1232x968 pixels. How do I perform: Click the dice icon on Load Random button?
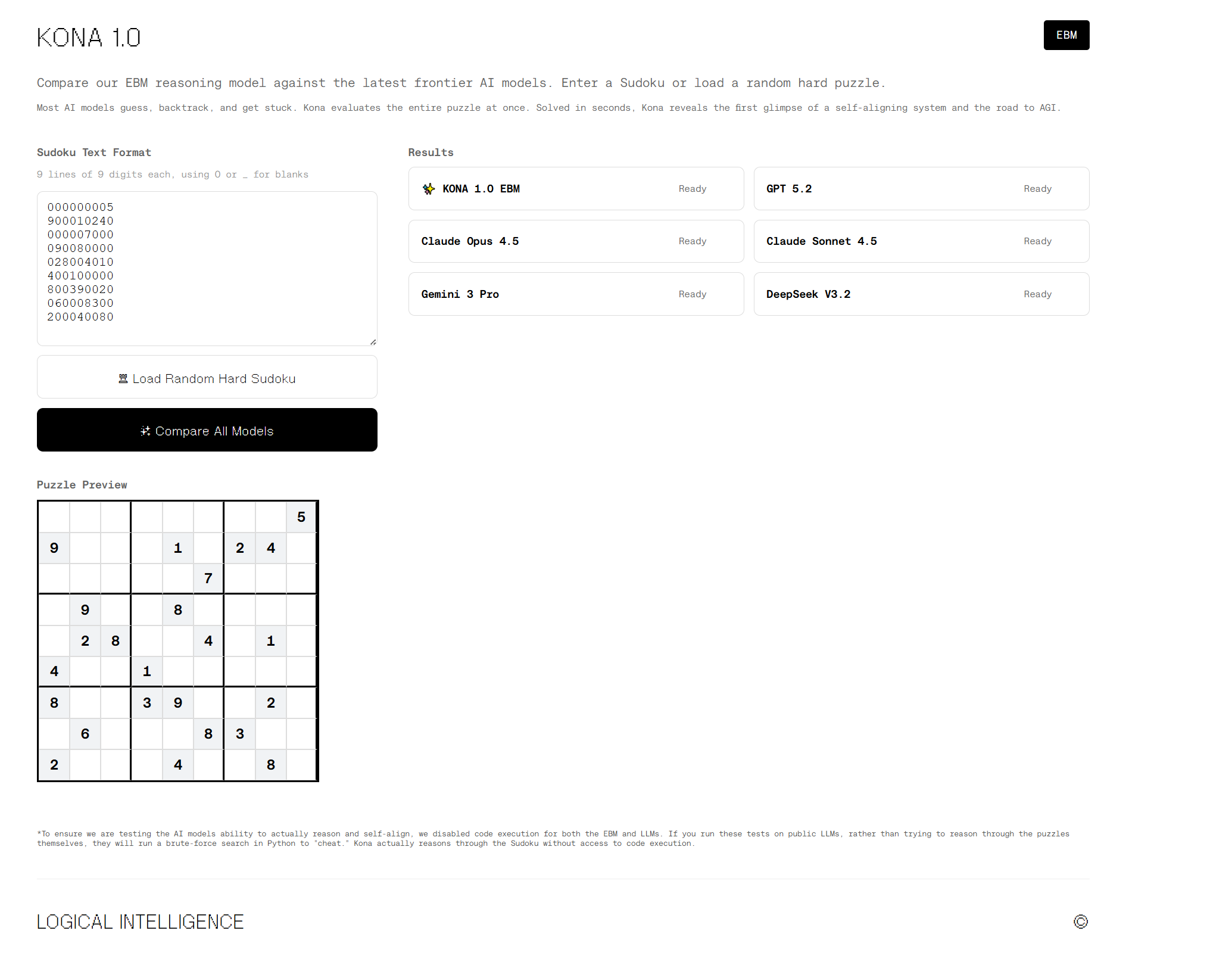[x=123, y=379]
